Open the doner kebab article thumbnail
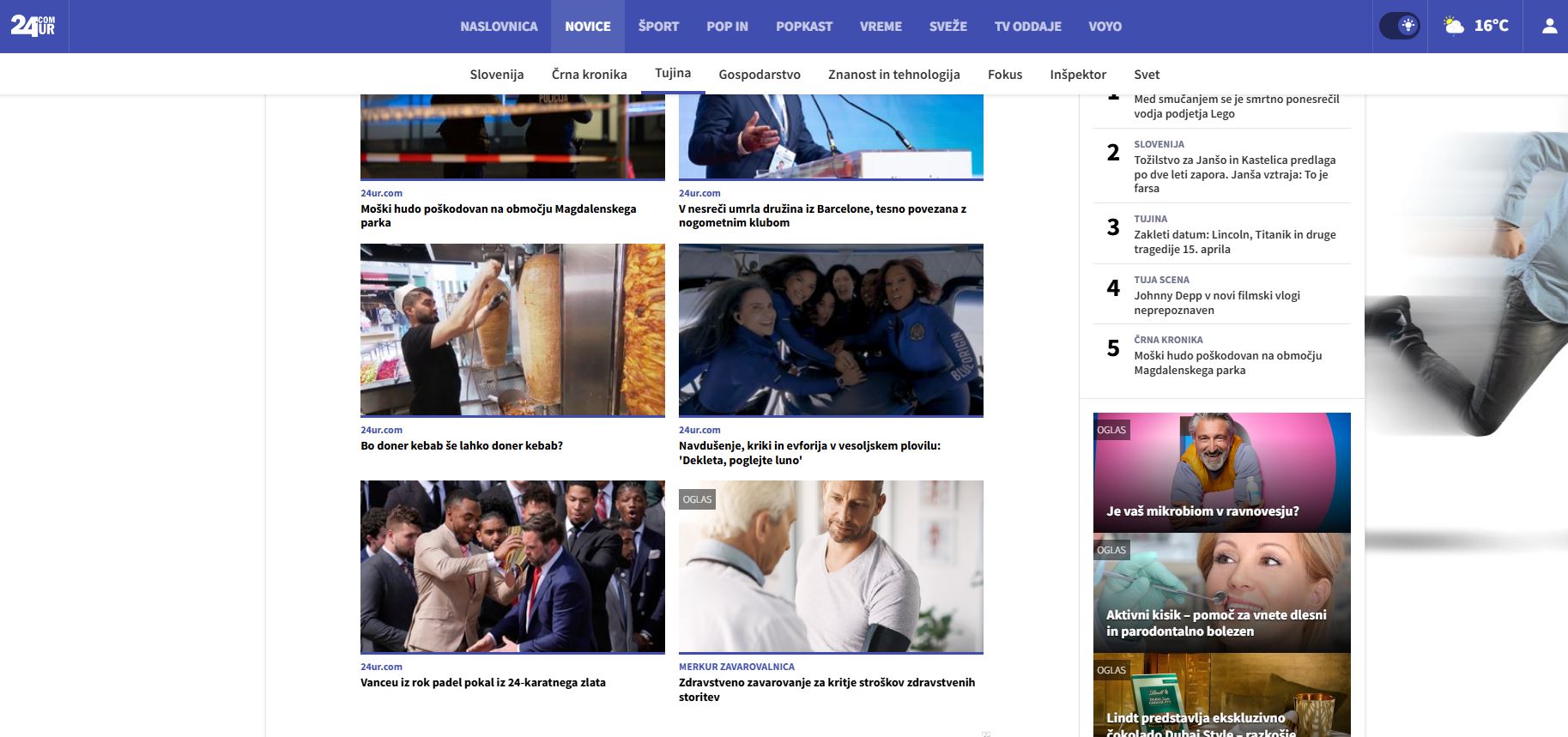The height and width of the screenshot is (737, 1568). tap(512, 329)
